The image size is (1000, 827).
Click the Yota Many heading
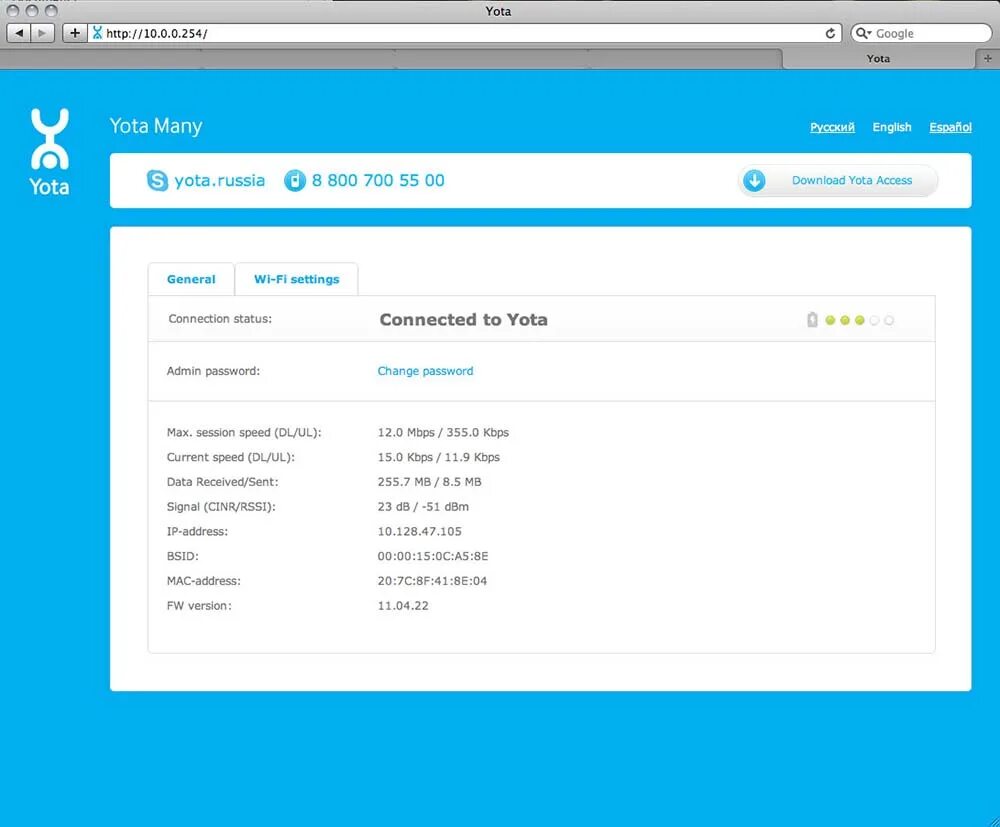click(x=156, y=126)
